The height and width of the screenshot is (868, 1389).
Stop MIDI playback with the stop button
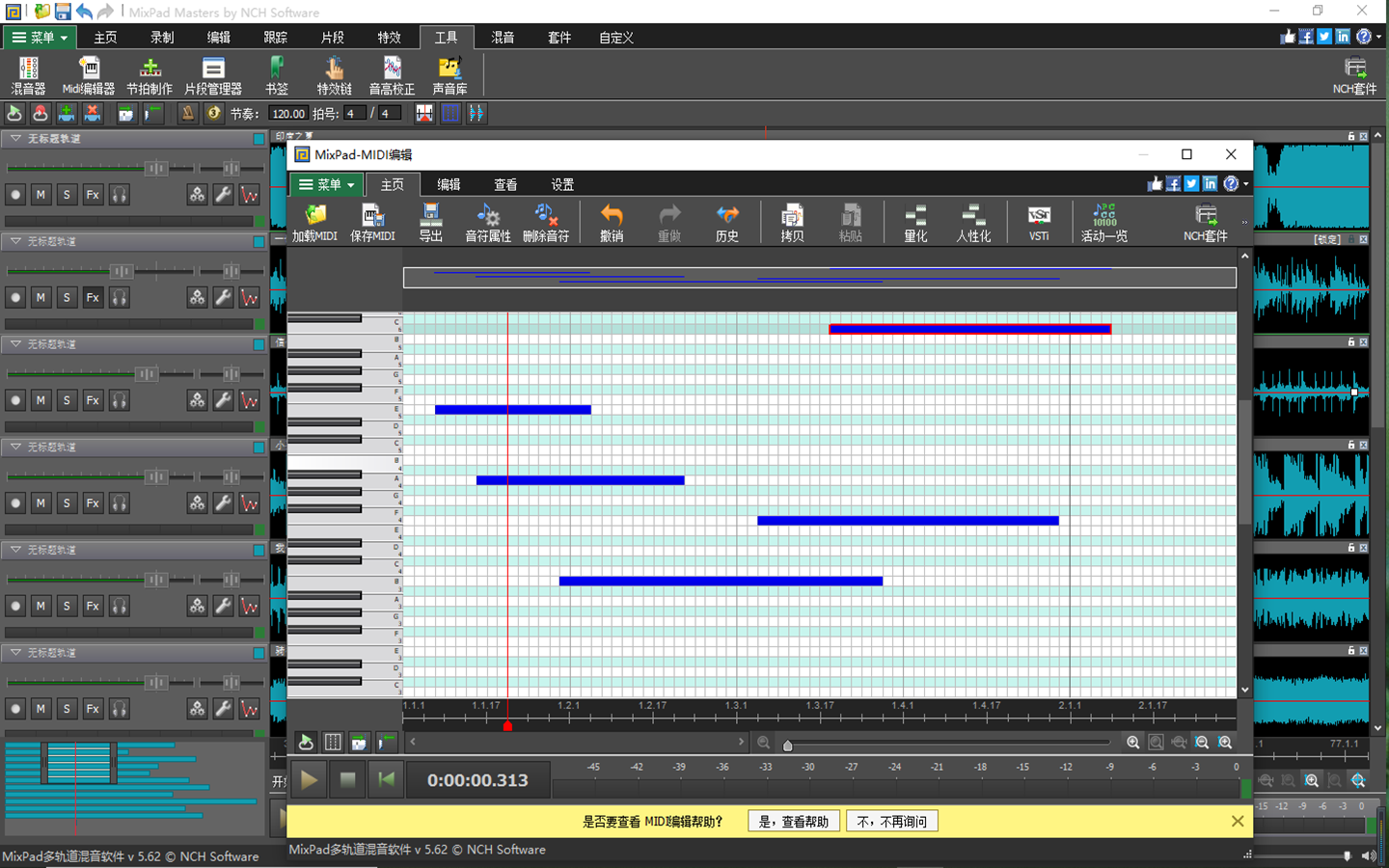[347, 779]
